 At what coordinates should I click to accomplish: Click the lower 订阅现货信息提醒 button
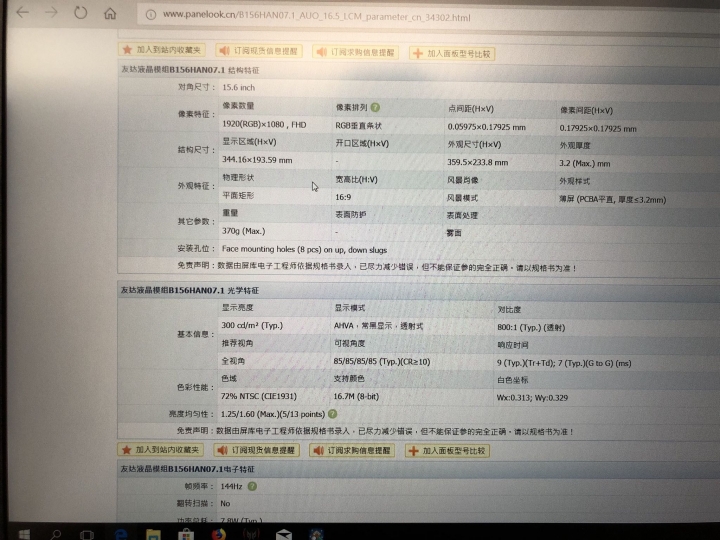coord(256,450)
